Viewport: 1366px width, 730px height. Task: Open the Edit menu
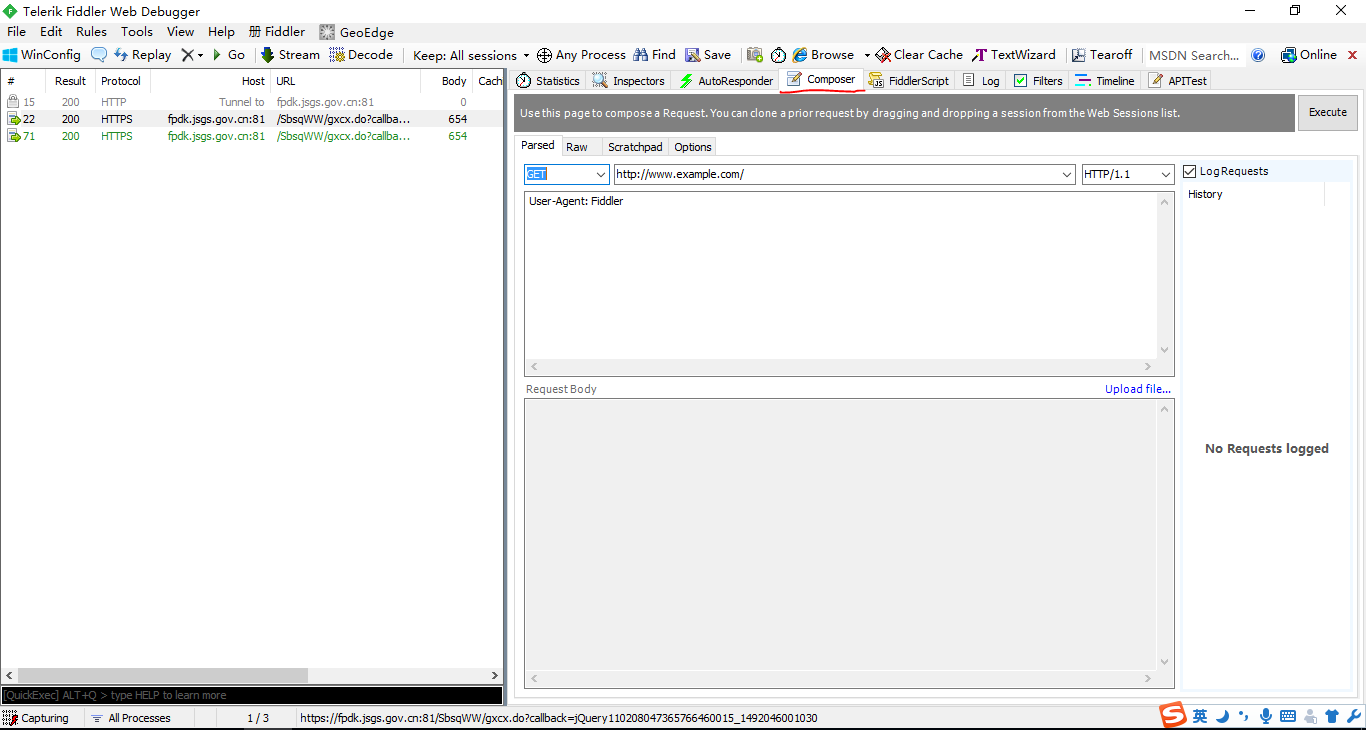(51, 32)
